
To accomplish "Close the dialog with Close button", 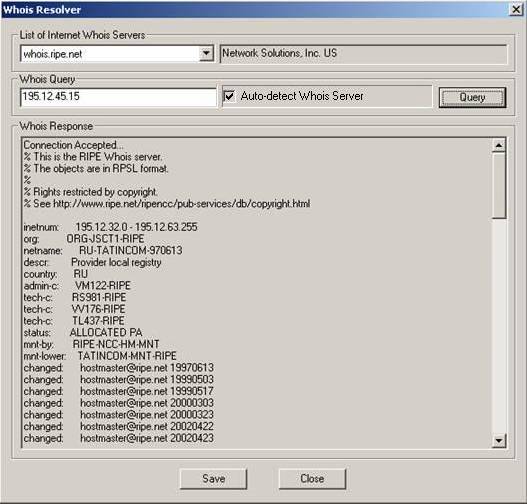I will (x=312, y=479).
